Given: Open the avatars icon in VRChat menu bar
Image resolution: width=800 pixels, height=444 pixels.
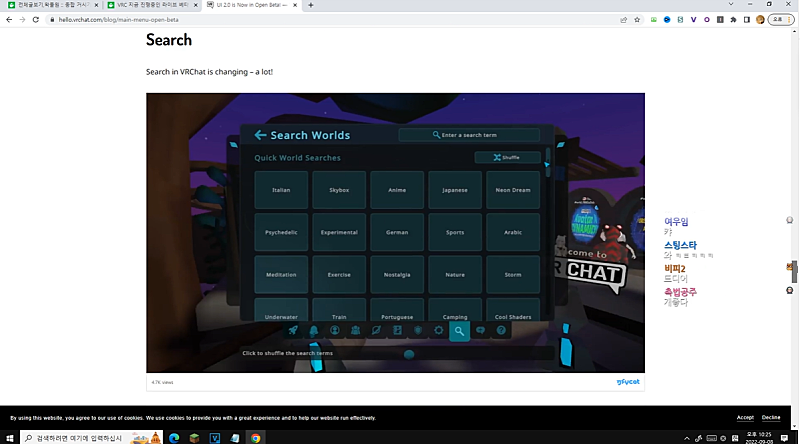Looking at the screenshot, I should point(397,331).
